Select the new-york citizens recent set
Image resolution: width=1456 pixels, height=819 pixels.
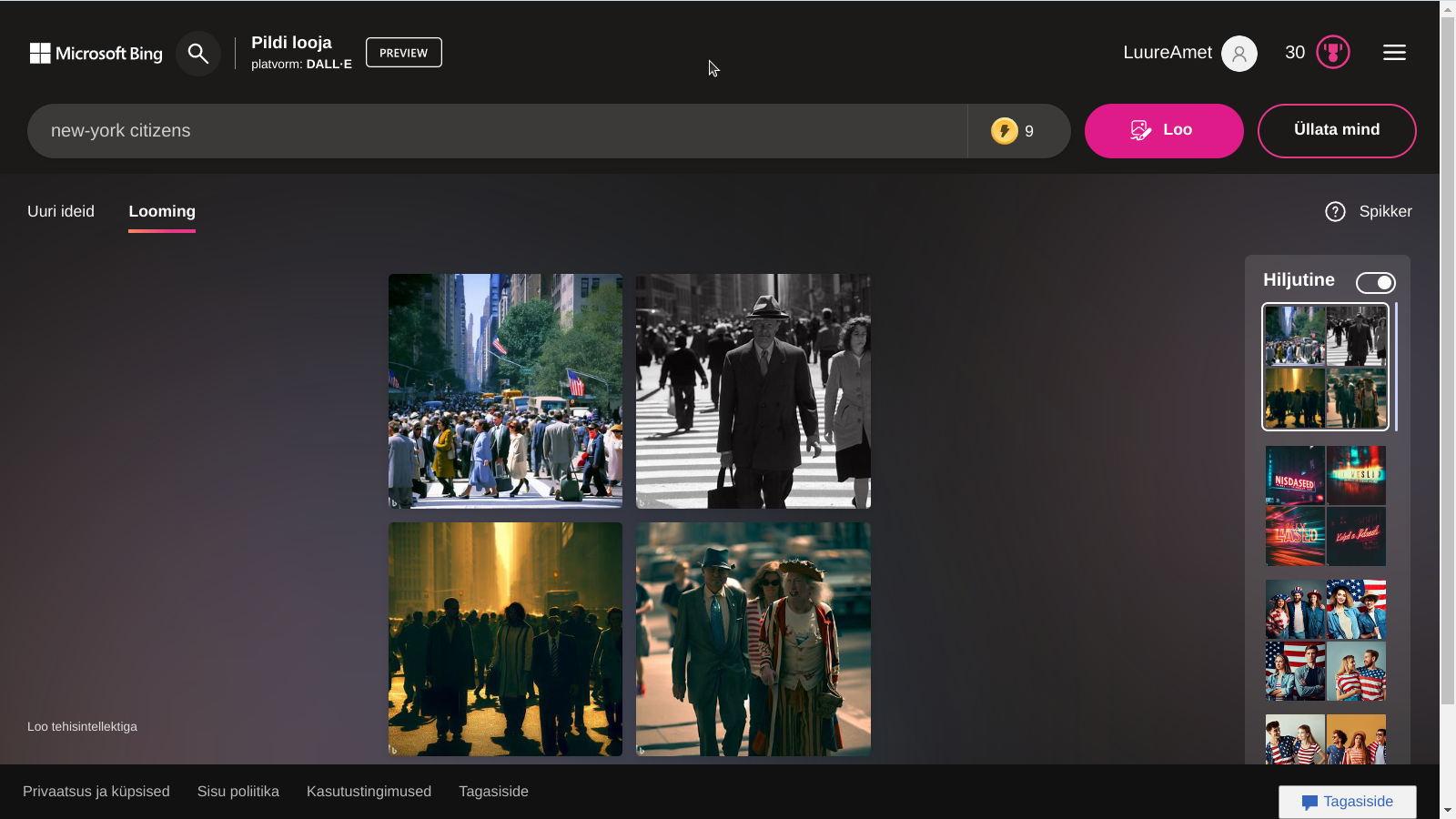(x=1326, y=367)
